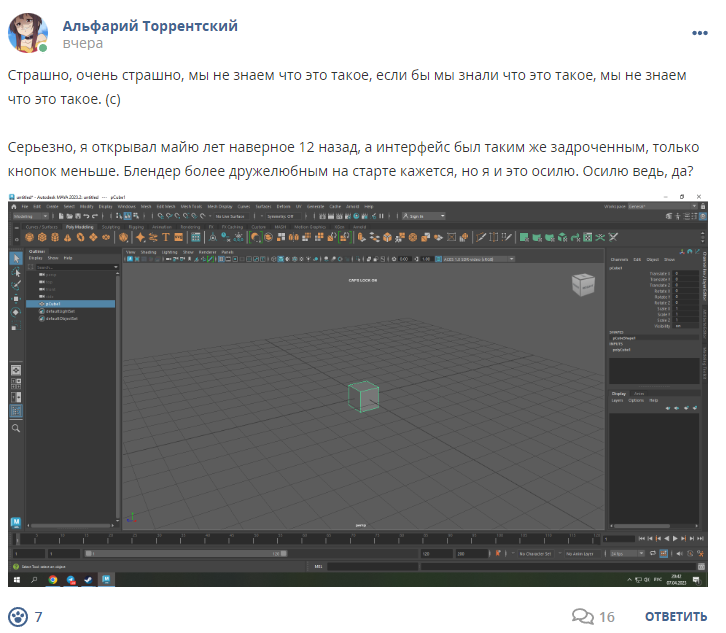
Task: Open the Workspace General dropdown
Action: [x=662, y=207]
